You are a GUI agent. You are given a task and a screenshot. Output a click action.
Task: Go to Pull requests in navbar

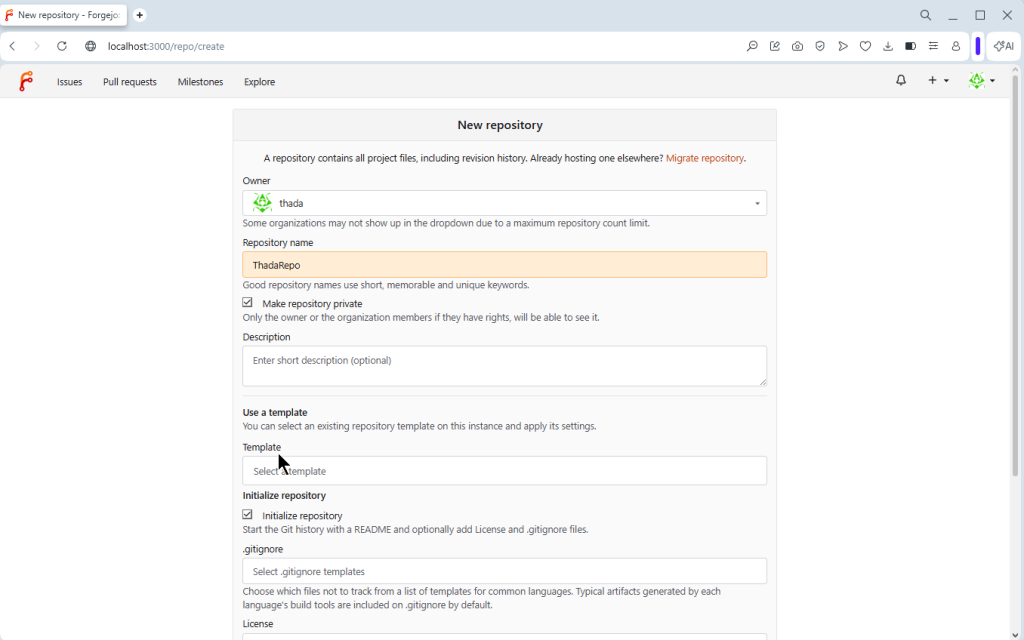[130, 82]
